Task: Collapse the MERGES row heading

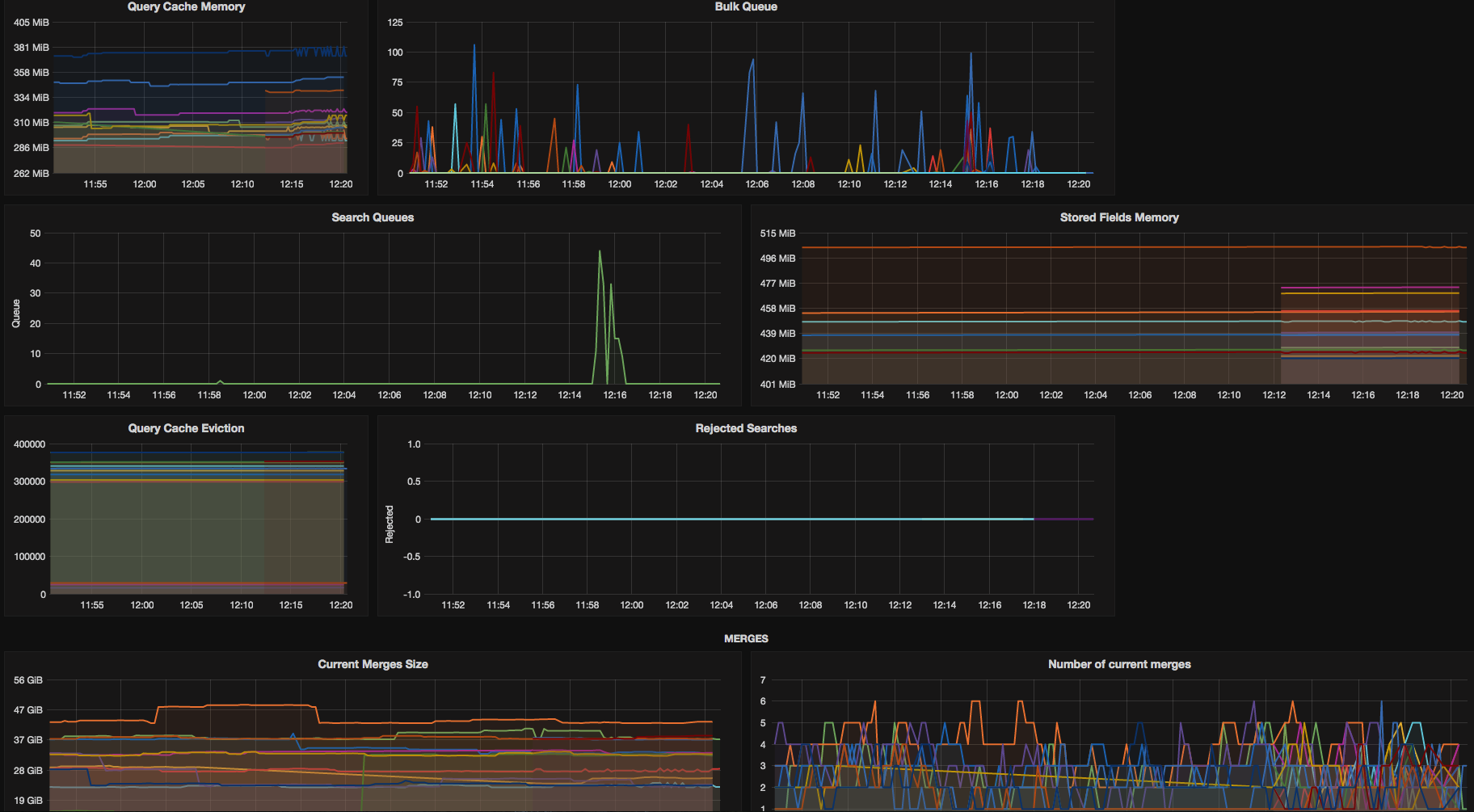Action: [746, 638]
